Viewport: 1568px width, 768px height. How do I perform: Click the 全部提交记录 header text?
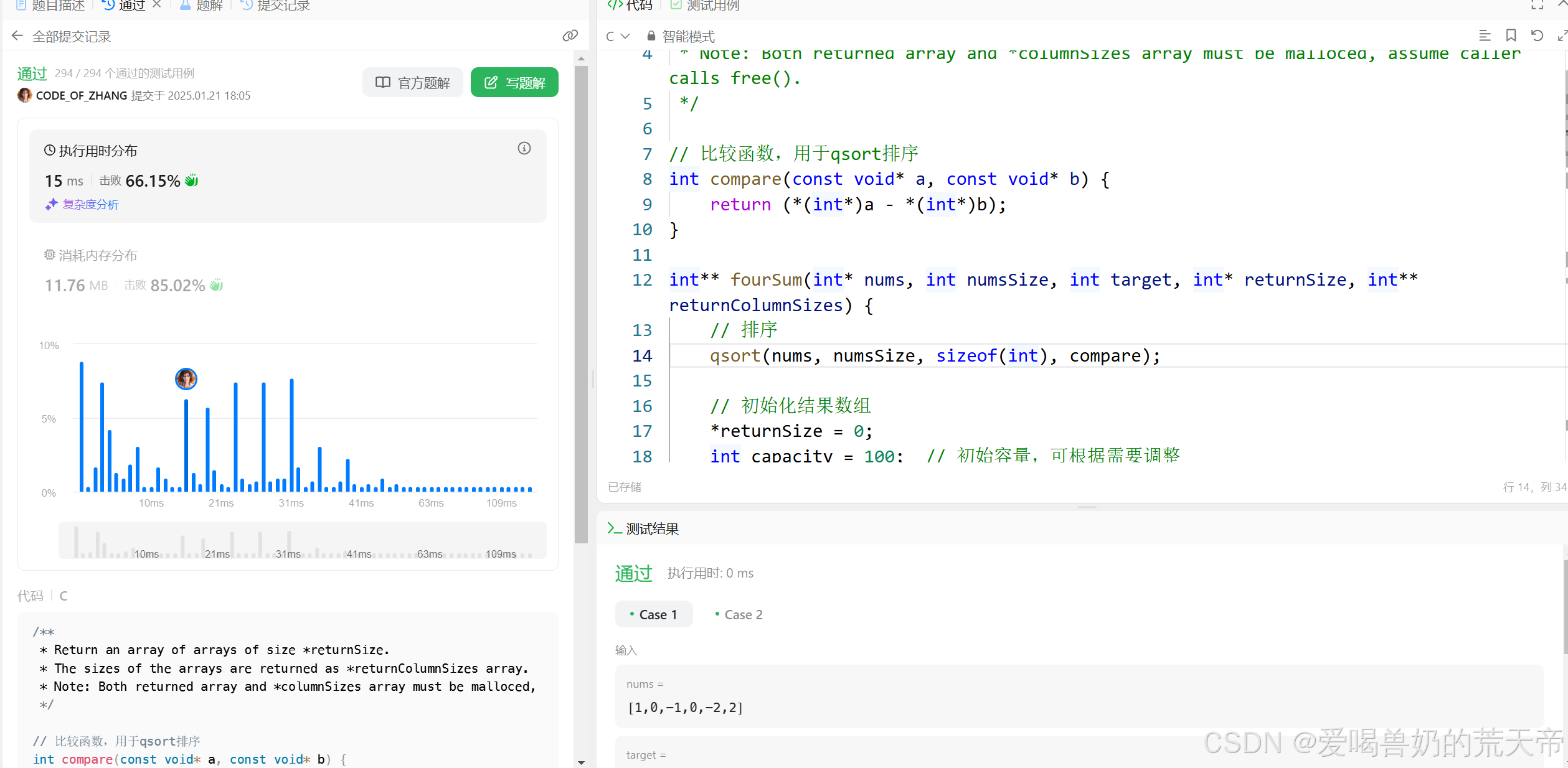point(72,36)
